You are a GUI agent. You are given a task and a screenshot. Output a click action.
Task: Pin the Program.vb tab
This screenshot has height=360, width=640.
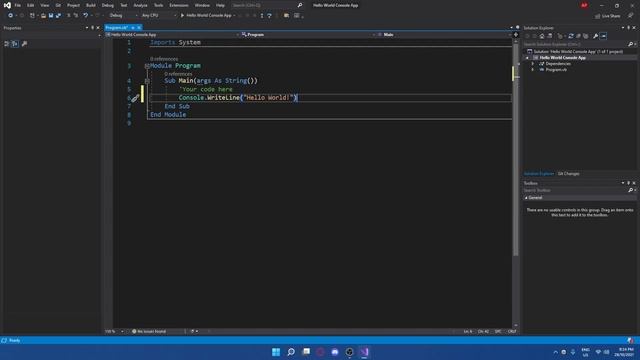click(133, 28)
